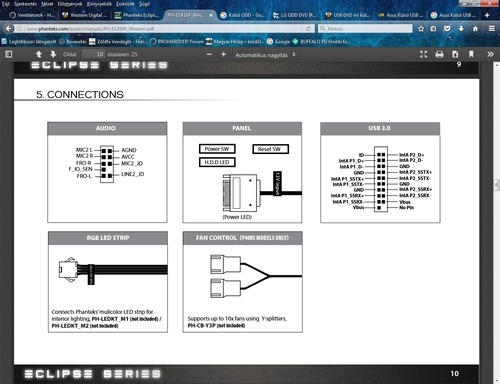Open a new tab with plus button

487,15
